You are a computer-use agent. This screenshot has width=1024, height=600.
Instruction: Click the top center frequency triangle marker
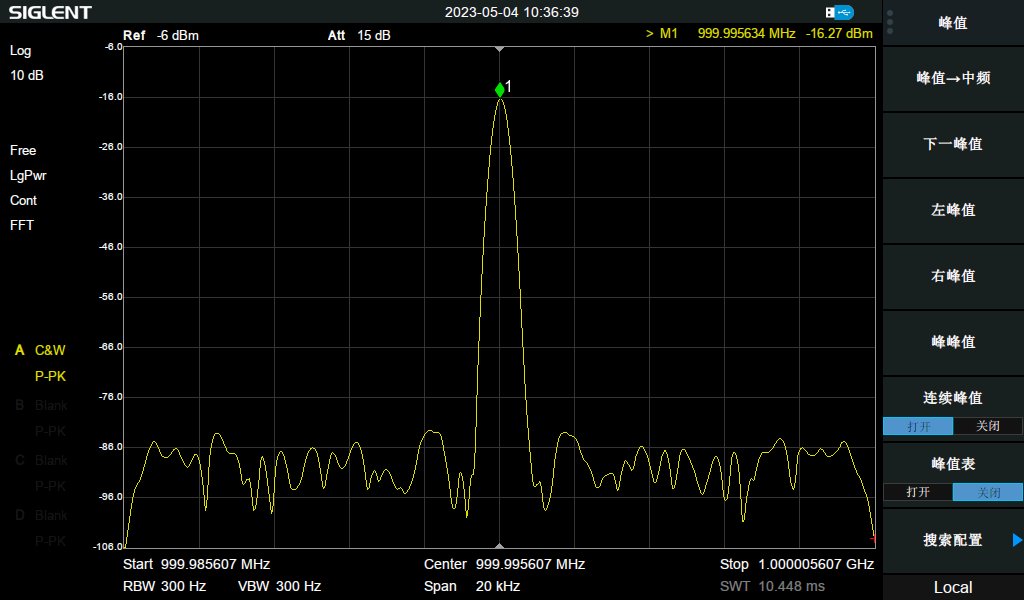(x=500, y=49)
